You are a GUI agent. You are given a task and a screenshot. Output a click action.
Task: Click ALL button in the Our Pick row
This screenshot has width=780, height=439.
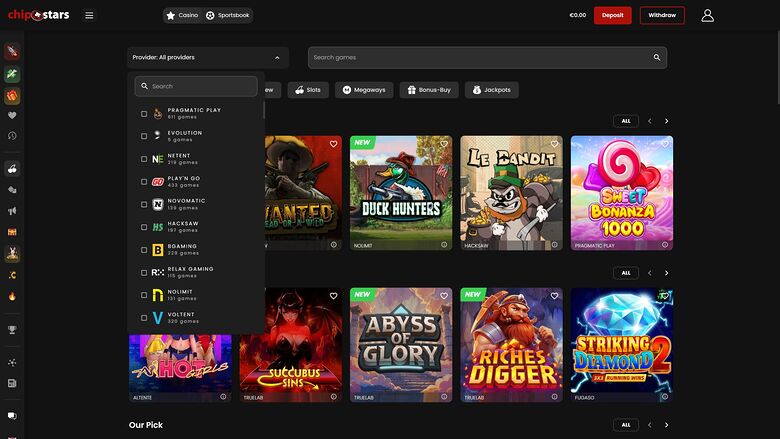626,425
